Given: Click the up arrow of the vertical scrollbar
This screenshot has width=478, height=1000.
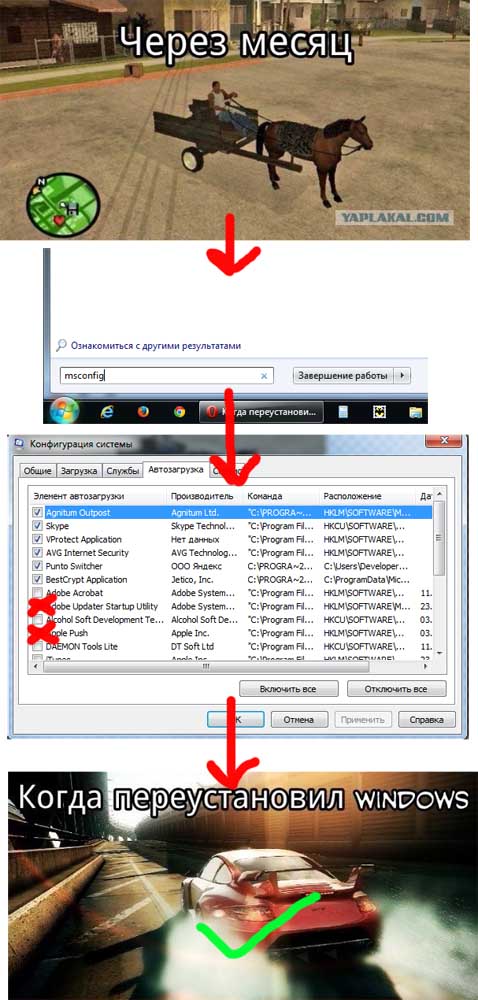Looking at the screenshot, I should (439, 496).
